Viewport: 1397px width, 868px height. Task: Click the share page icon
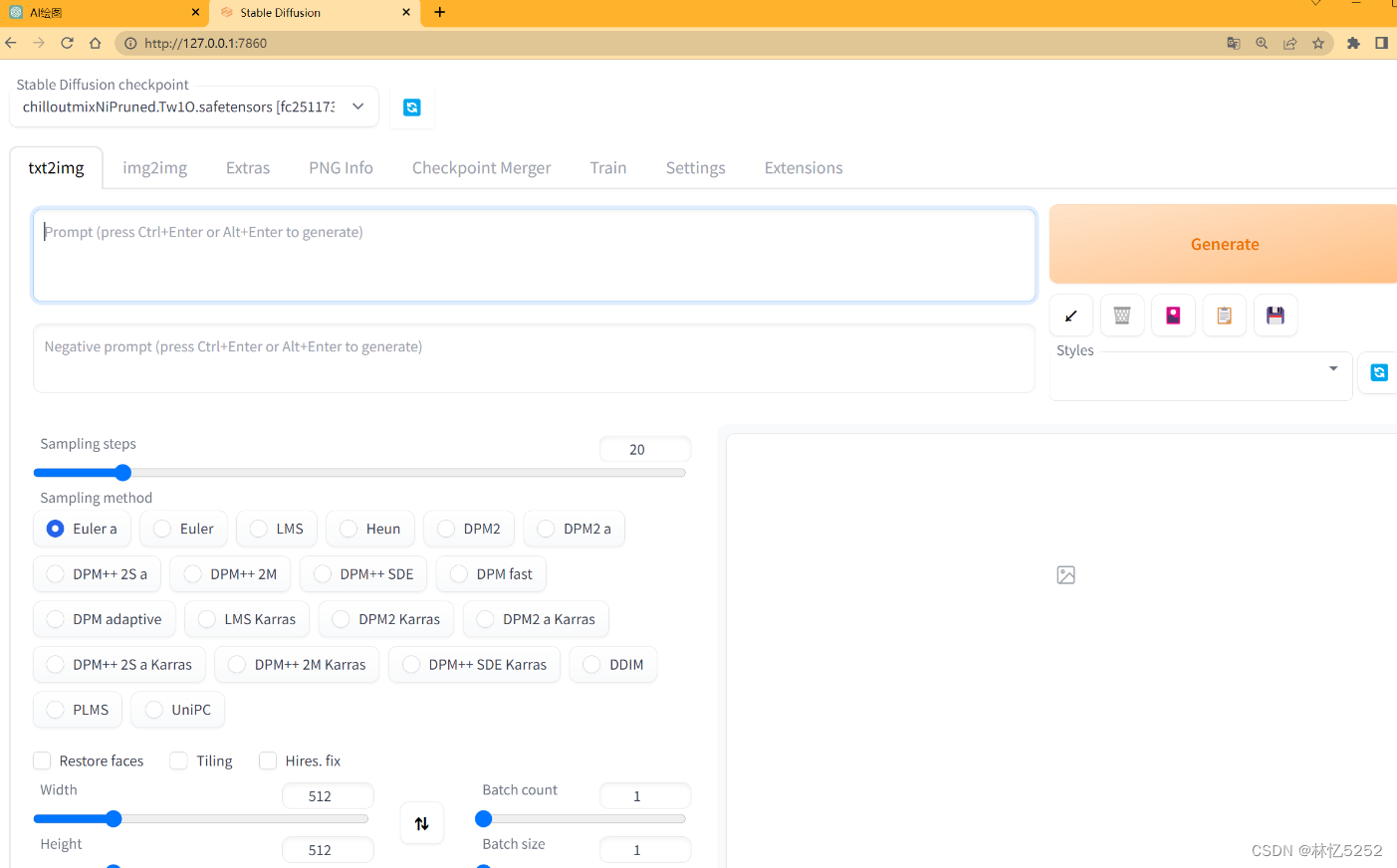coord(1290,43)
